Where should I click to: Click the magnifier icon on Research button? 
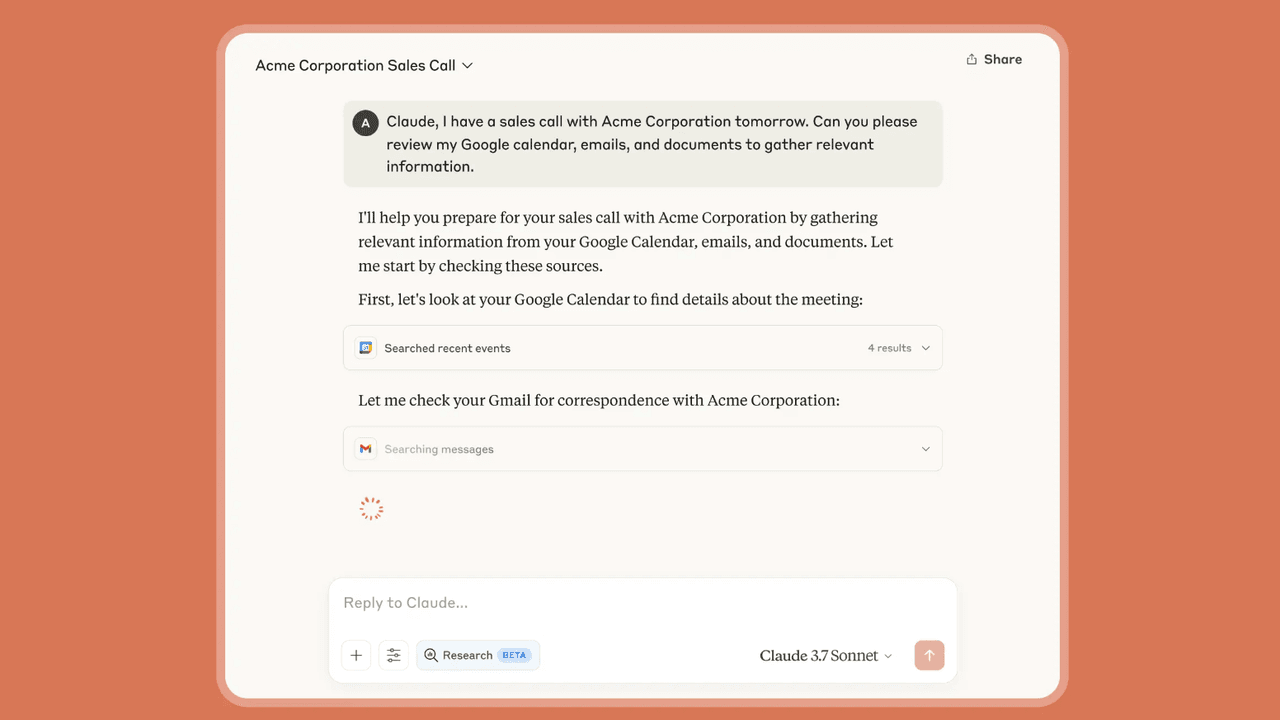point(431,655)
